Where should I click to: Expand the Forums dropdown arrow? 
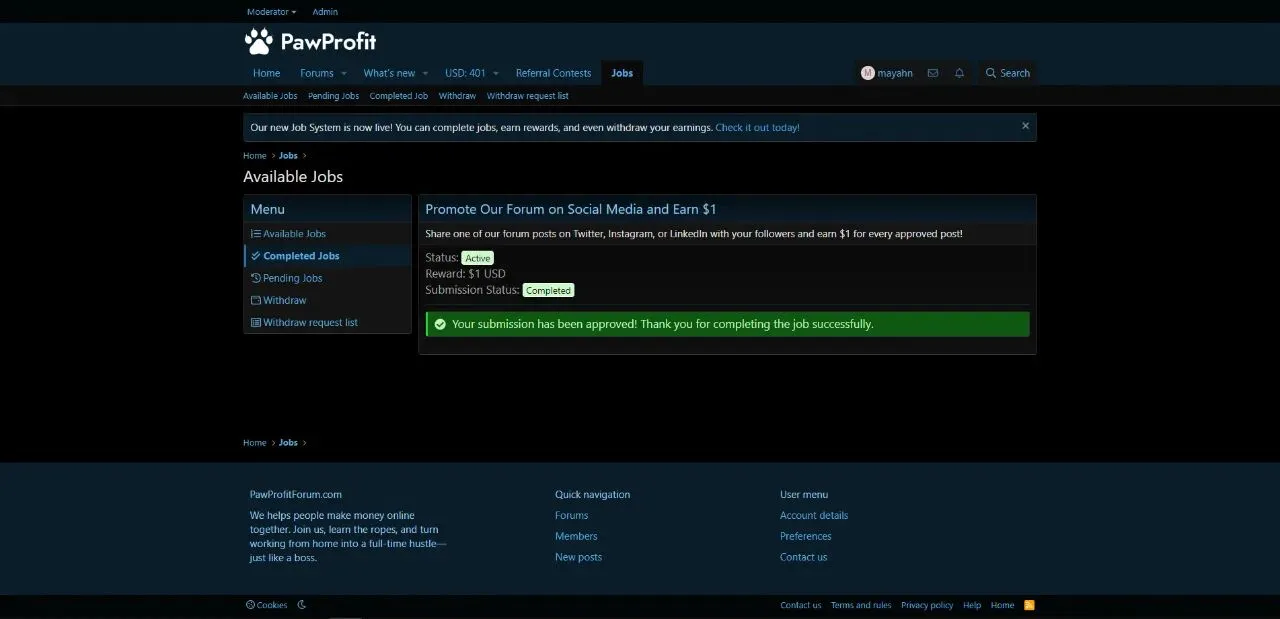pos(344,73)
